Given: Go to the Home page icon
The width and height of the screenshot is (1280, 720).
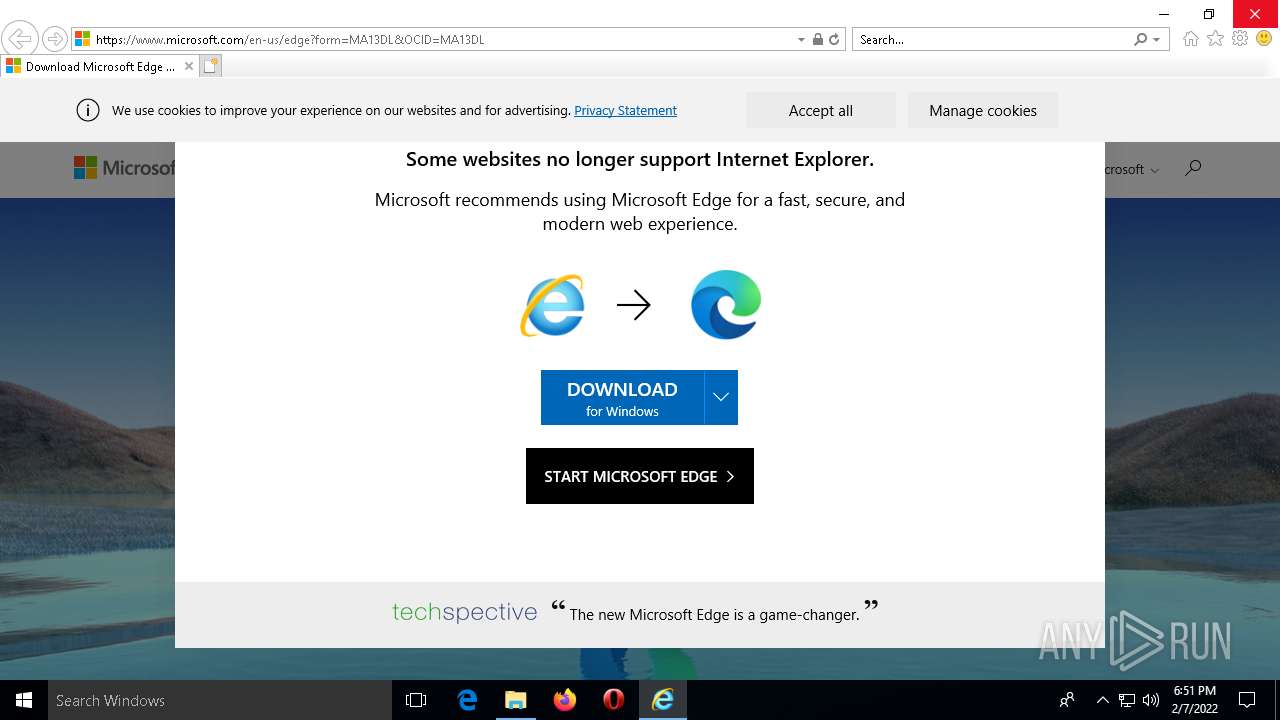Looking at the screenshot, I should click(1190, 39).
